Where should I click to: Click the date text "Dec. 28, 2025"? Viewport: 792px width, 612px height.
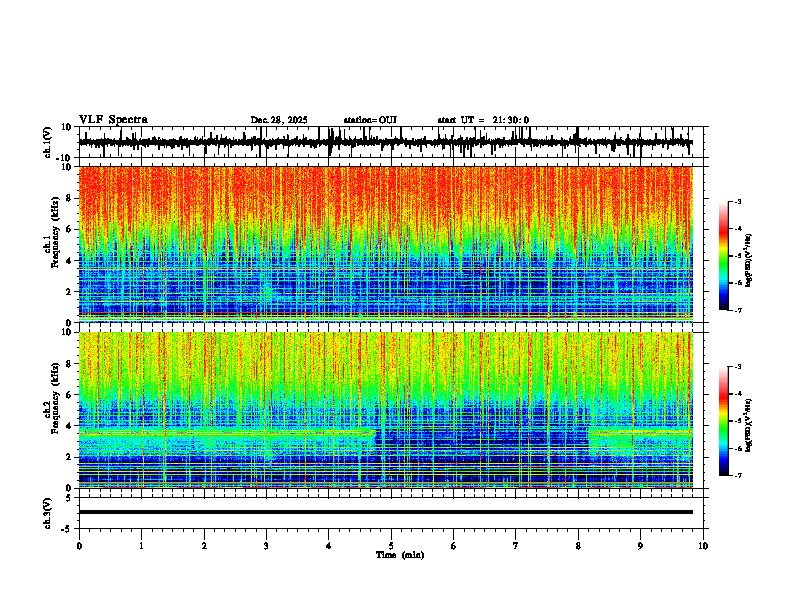click(279, 120)
